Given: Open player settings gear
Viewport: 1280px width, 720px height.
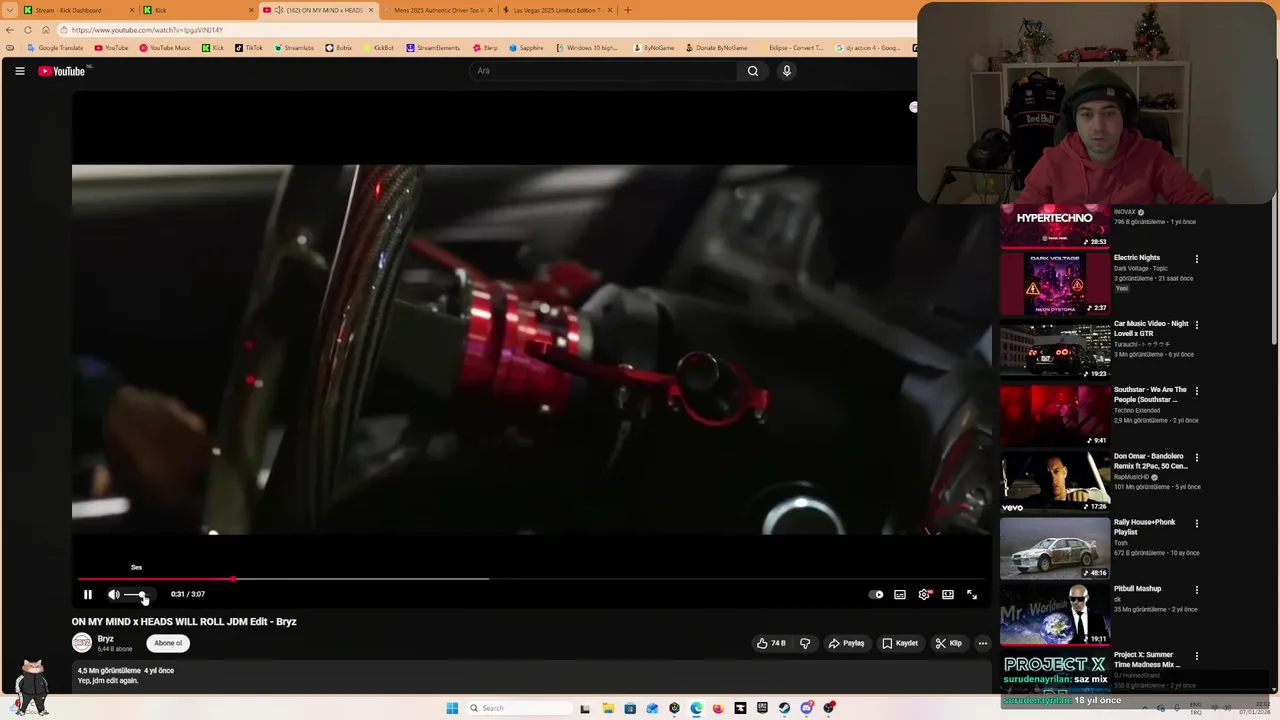Looking at the screenshot, I should (x=924, y=594).
